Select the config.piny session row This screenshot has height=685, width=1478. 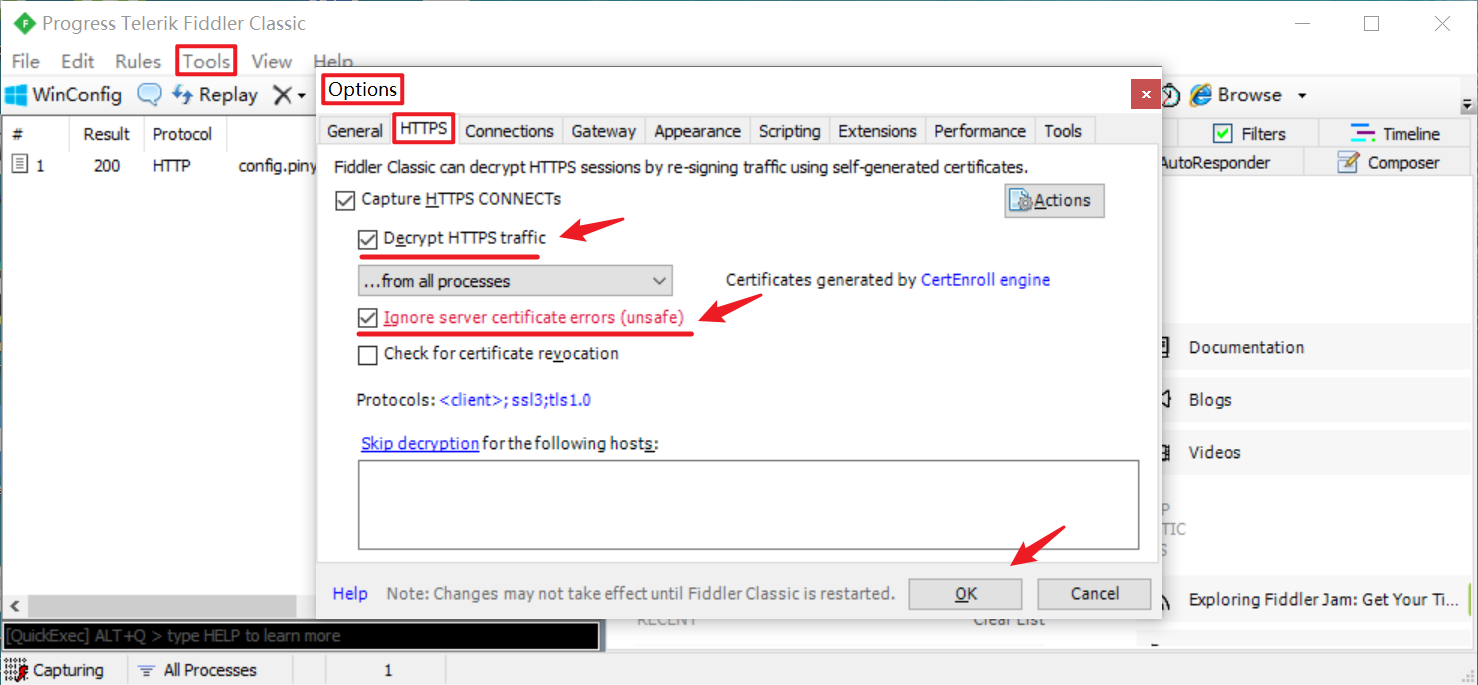(x=160, y=166)
